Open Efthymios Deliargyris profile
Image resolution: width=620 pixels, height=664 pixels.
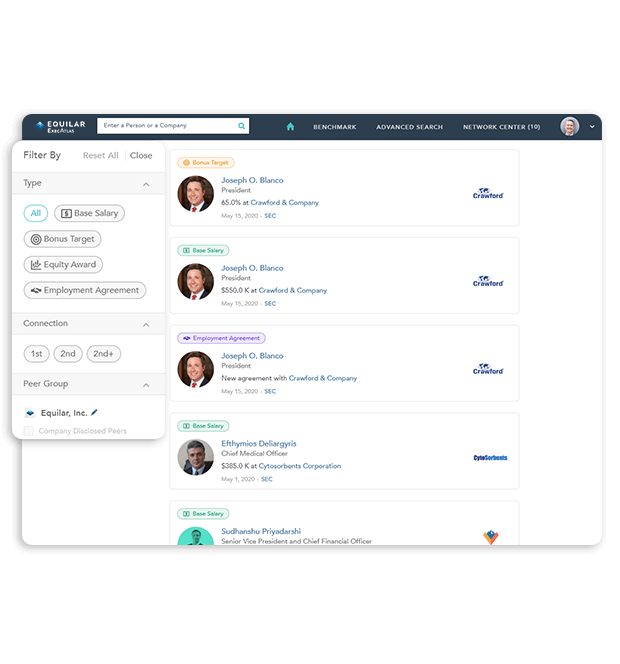tap(259, 443)
